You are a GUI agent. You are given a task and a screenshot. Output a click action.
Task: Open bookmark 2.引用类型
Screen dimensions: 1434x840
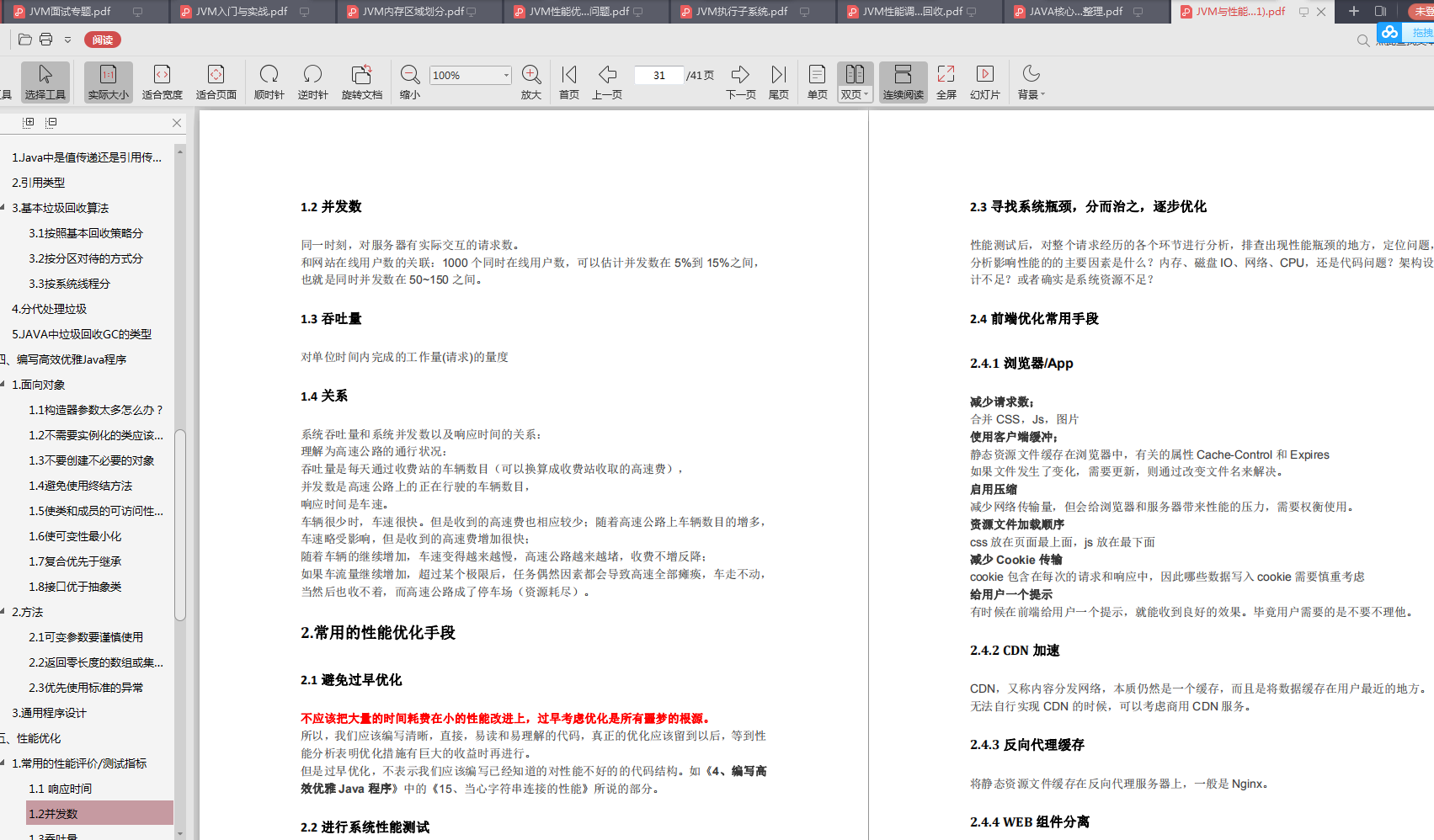click(39, 183)
